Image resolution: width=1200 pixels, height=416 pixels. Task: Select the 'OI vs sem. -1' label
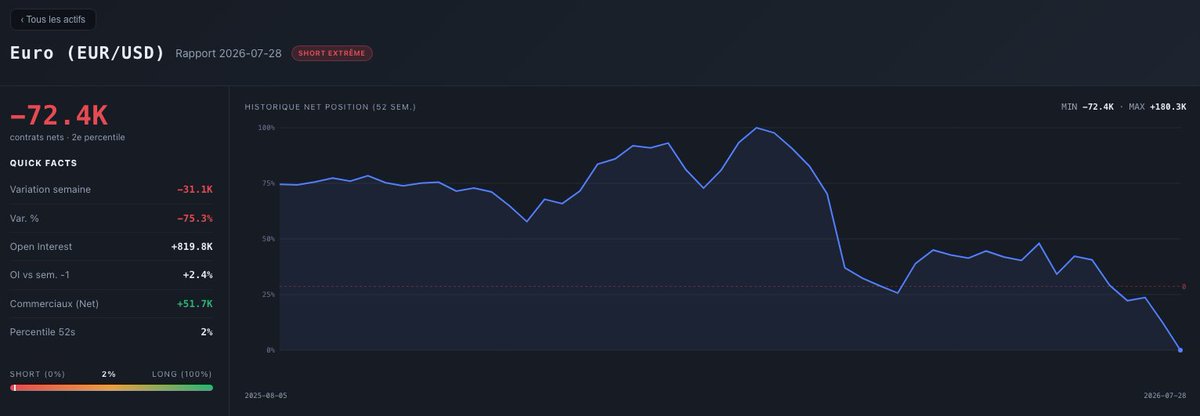(38, 274)
